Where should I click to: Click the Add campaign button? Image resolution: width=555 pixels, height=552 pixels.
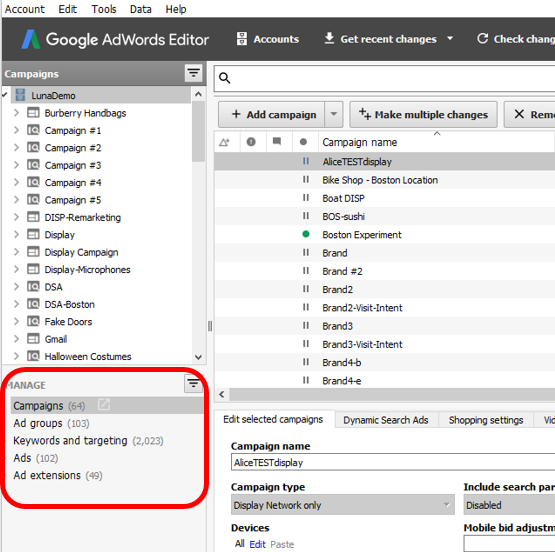pos(271,114)
